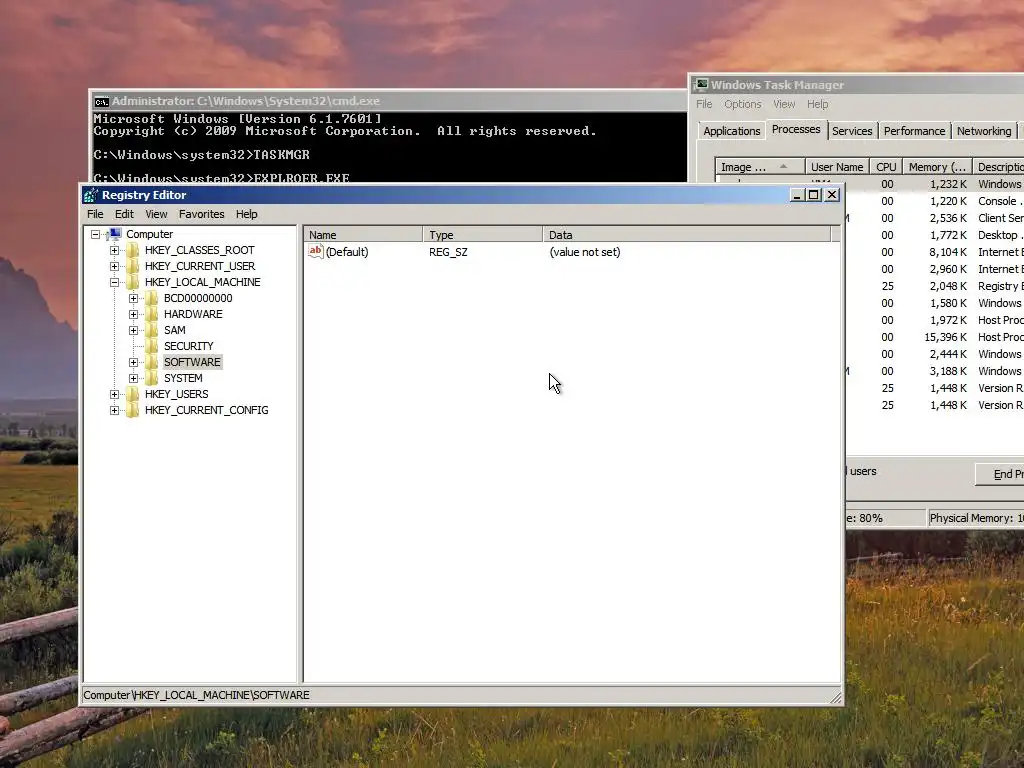The image size is (1024, 768).
Task: Expand the SAM subkey
Action: 134,330
